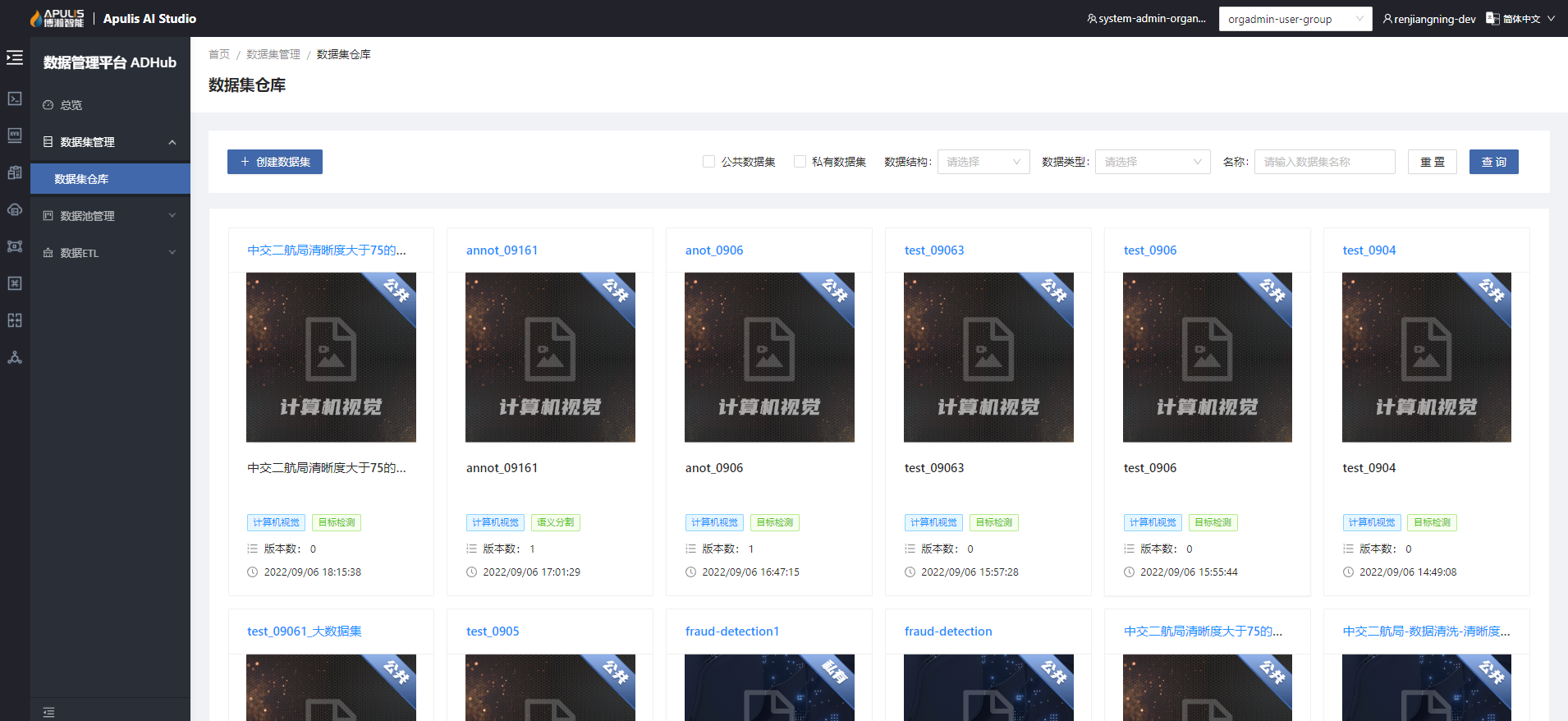
Task: Open the test_0905 title link
Action: coord(493,631)
